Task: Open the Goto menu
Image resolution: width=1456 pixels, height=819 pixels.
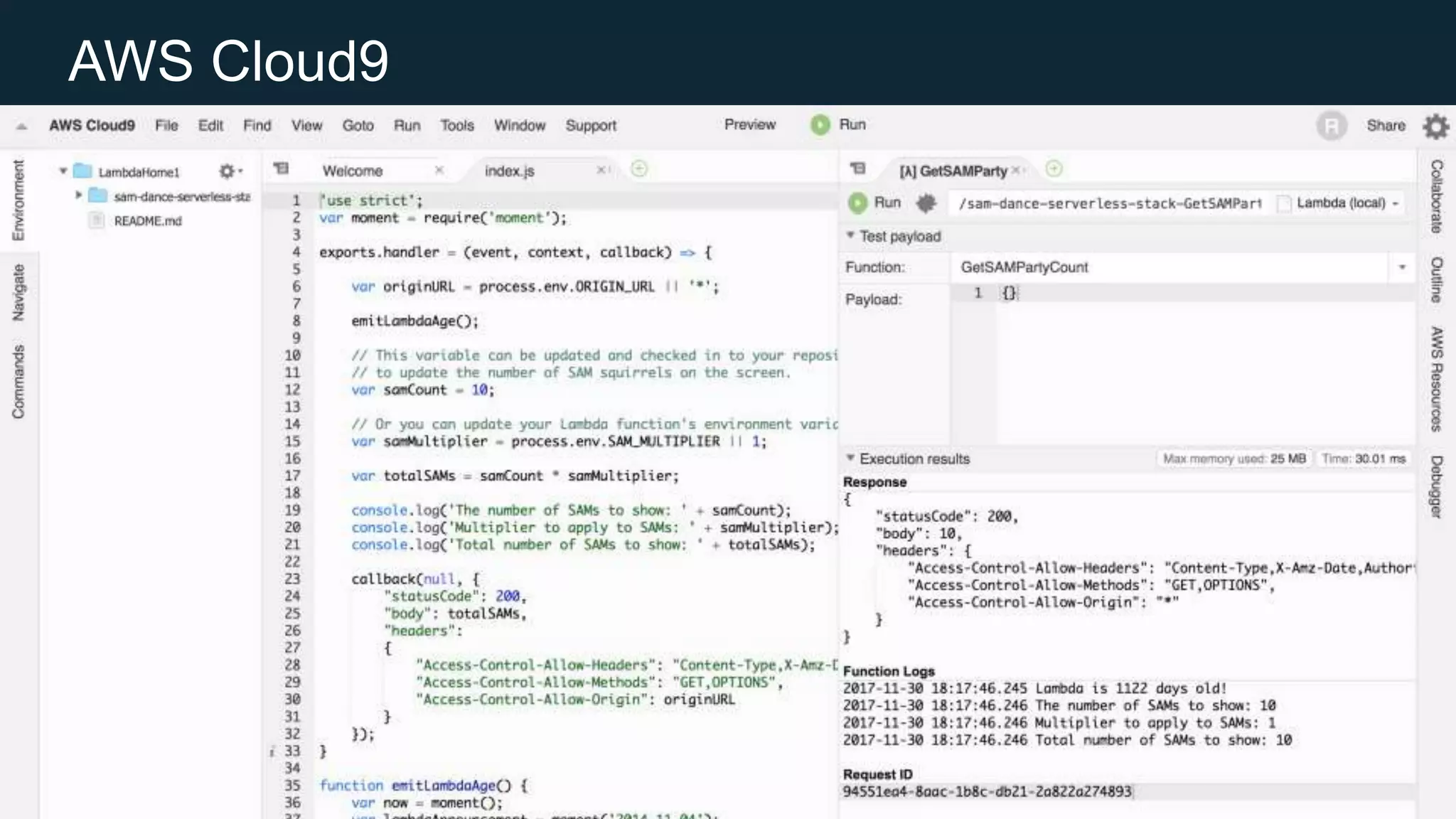Action: [x=358, y=125]
